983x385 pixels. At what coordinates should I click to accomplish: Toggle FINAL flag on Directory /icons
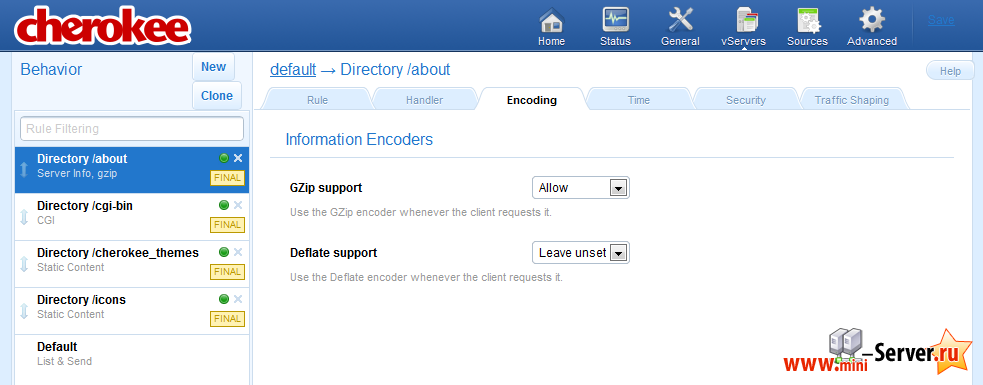pos(227,319)
